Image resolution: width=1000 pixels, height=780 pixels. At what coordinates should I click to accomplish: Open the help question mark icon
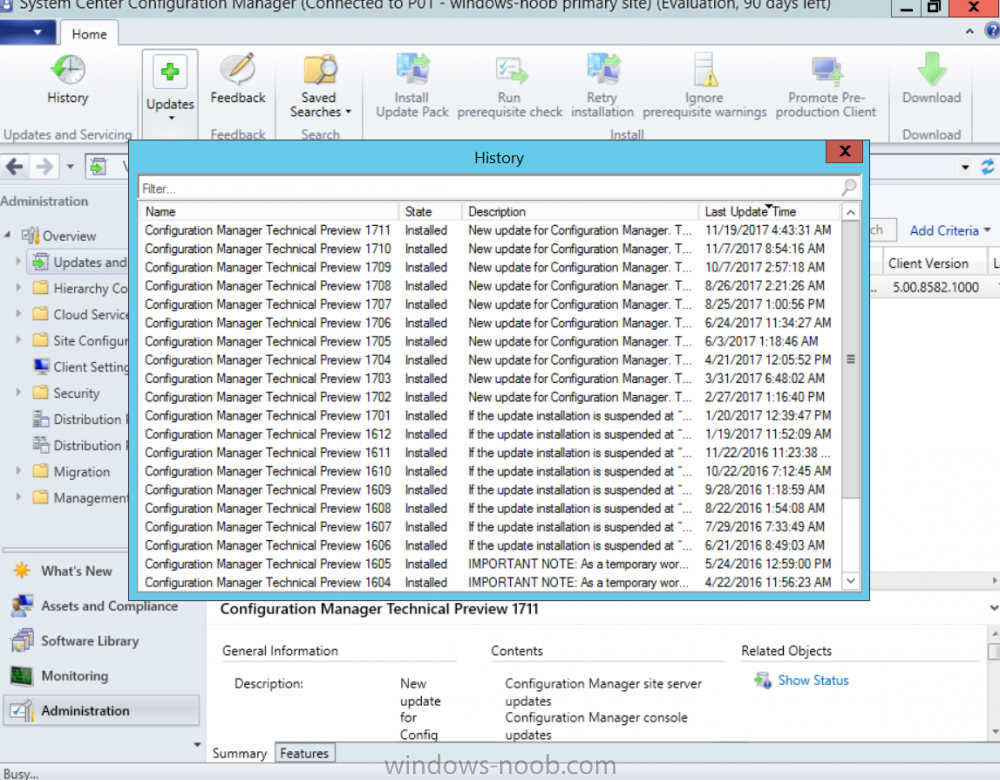point(992,31)
